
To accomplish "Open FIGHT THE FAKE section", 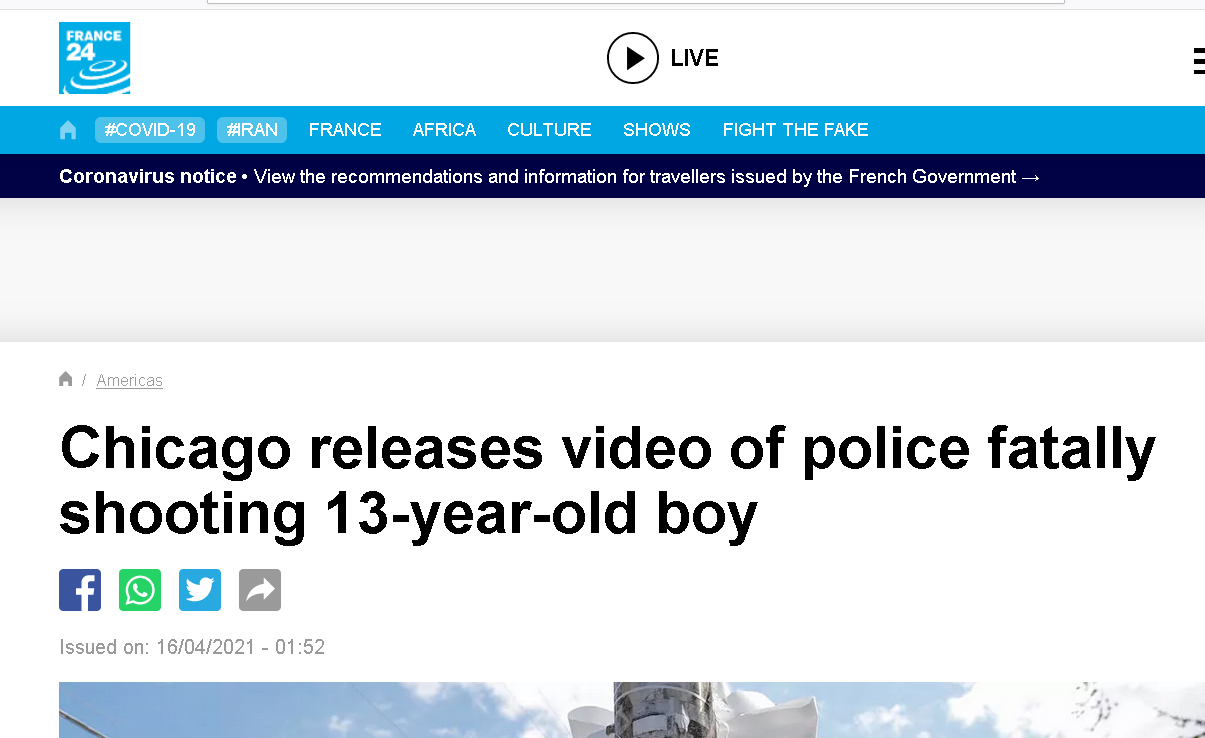I will (x=795, y=130).
